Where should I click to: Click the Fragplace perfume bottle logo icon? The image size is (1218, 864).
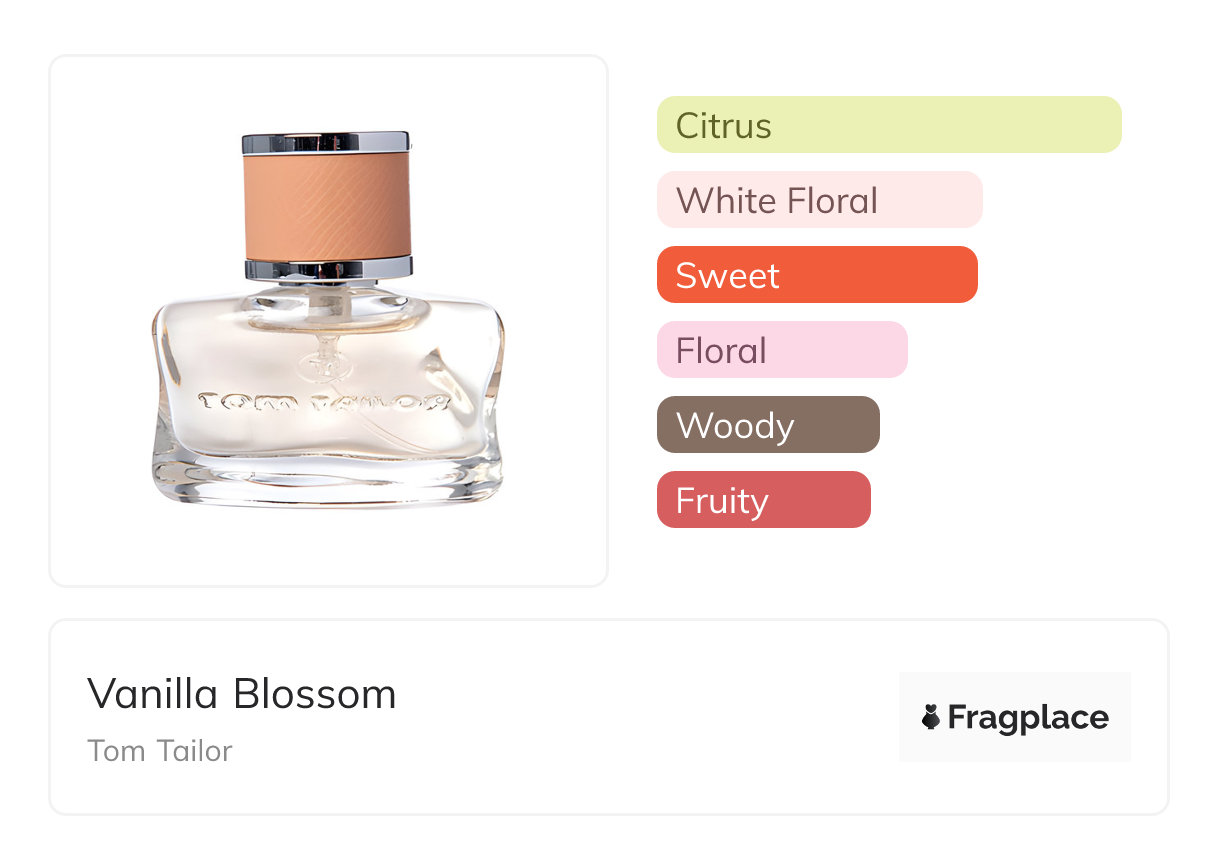click(931, 717)
